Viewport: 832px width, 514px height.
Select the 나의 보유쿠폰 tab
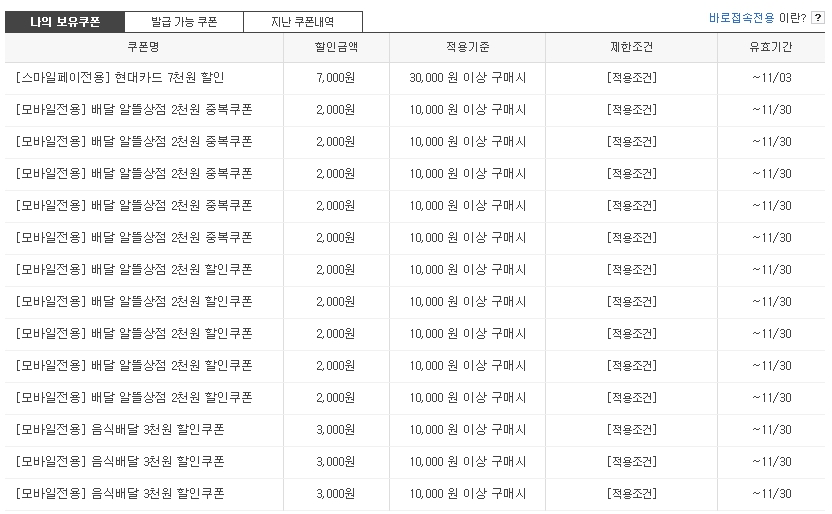coord(65,22)
